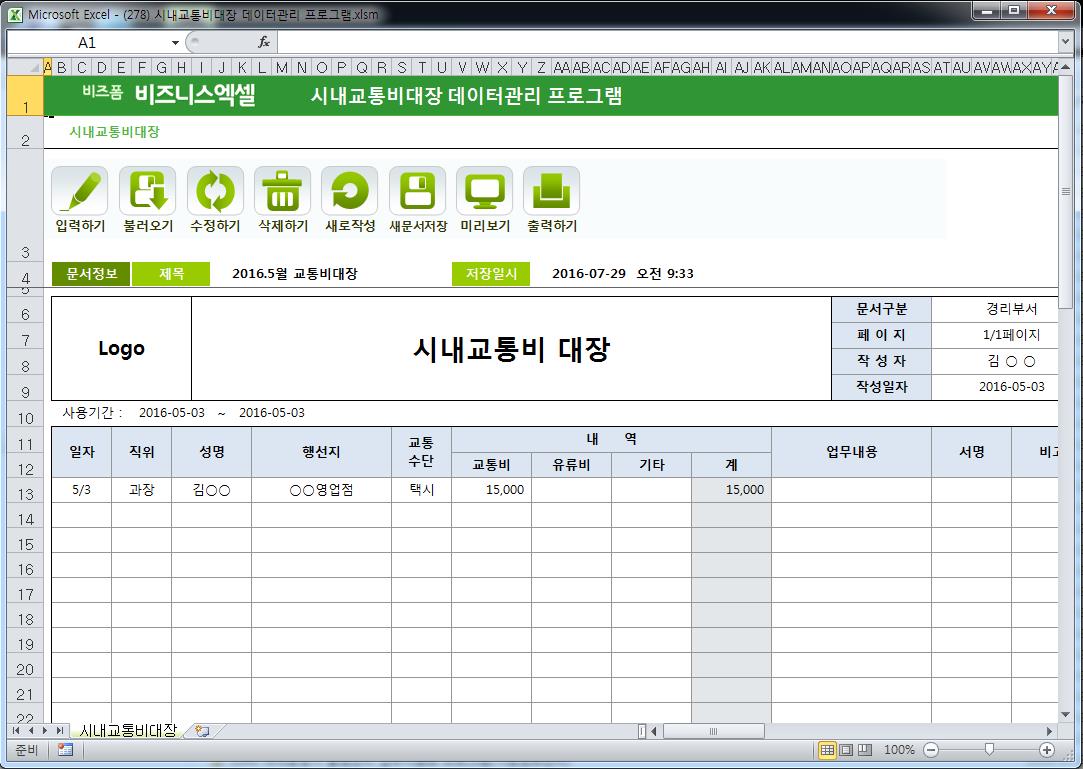
Task: Click the fx insert function button
Action: pyautogui.click(x=264, y=43)
